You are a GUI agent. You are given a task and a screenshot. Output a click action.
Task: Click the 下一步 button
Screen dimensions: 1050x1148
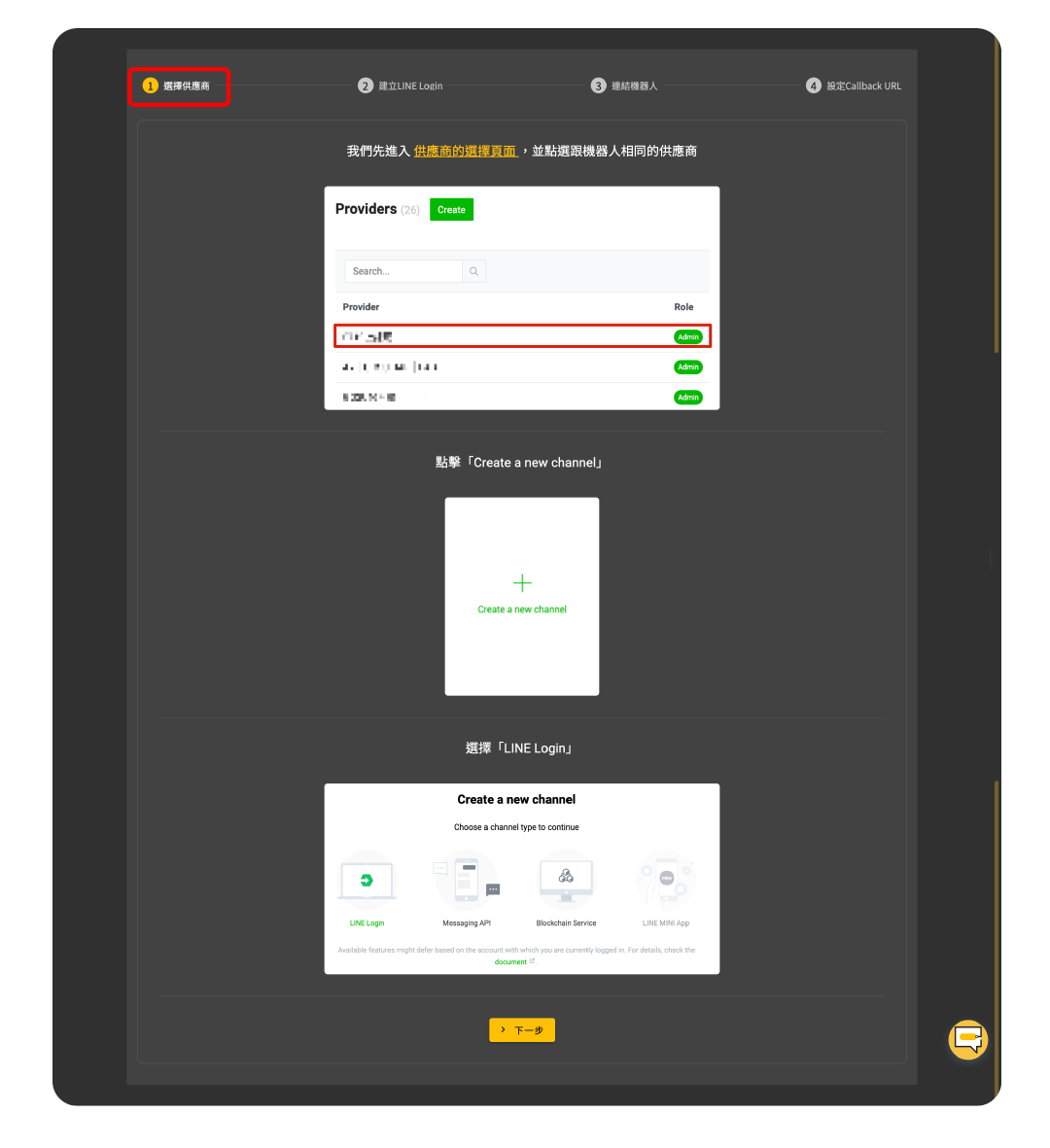[x=521, y=1029]
